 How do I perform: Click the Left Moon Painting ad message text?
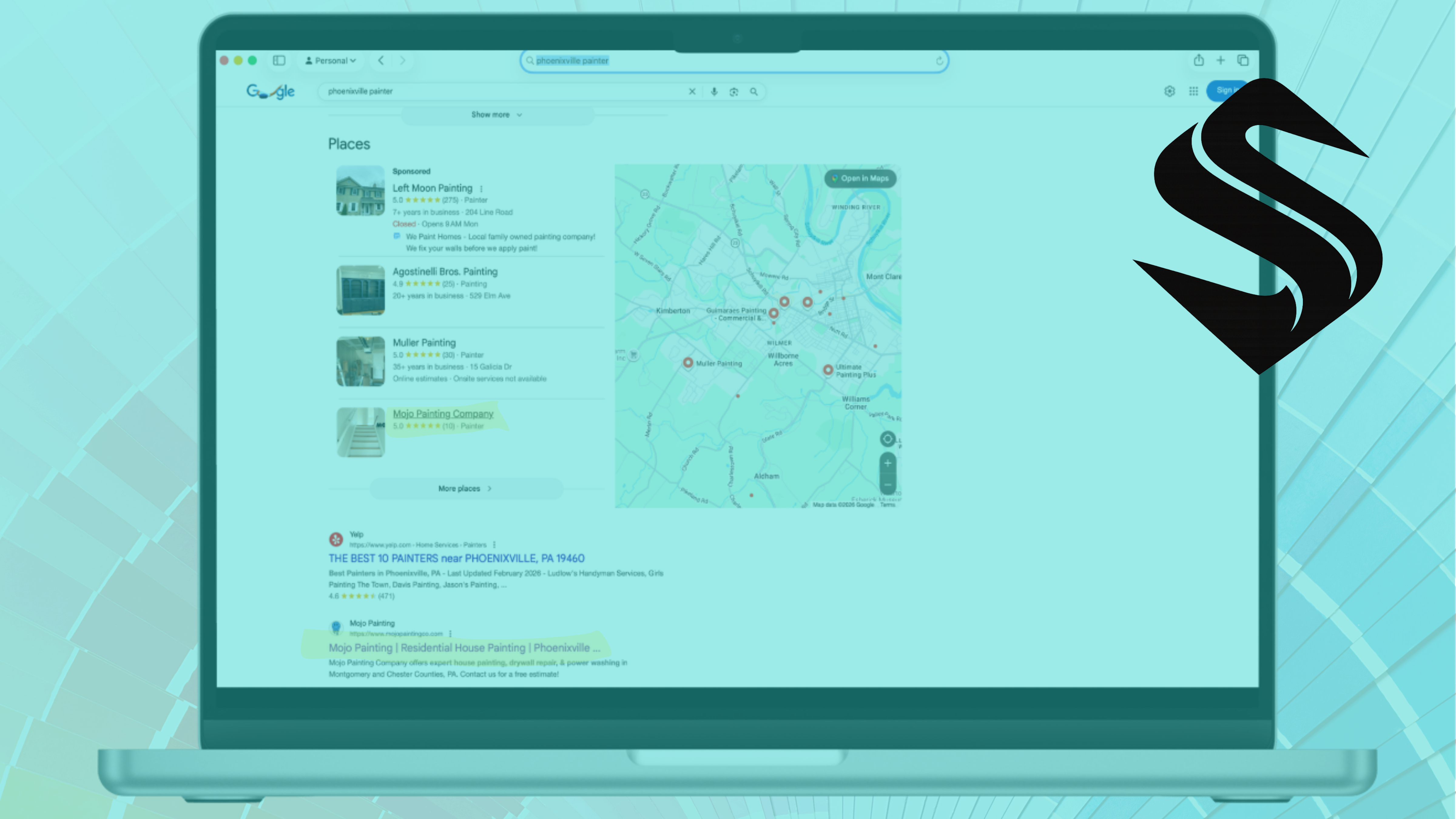[500, 242]
